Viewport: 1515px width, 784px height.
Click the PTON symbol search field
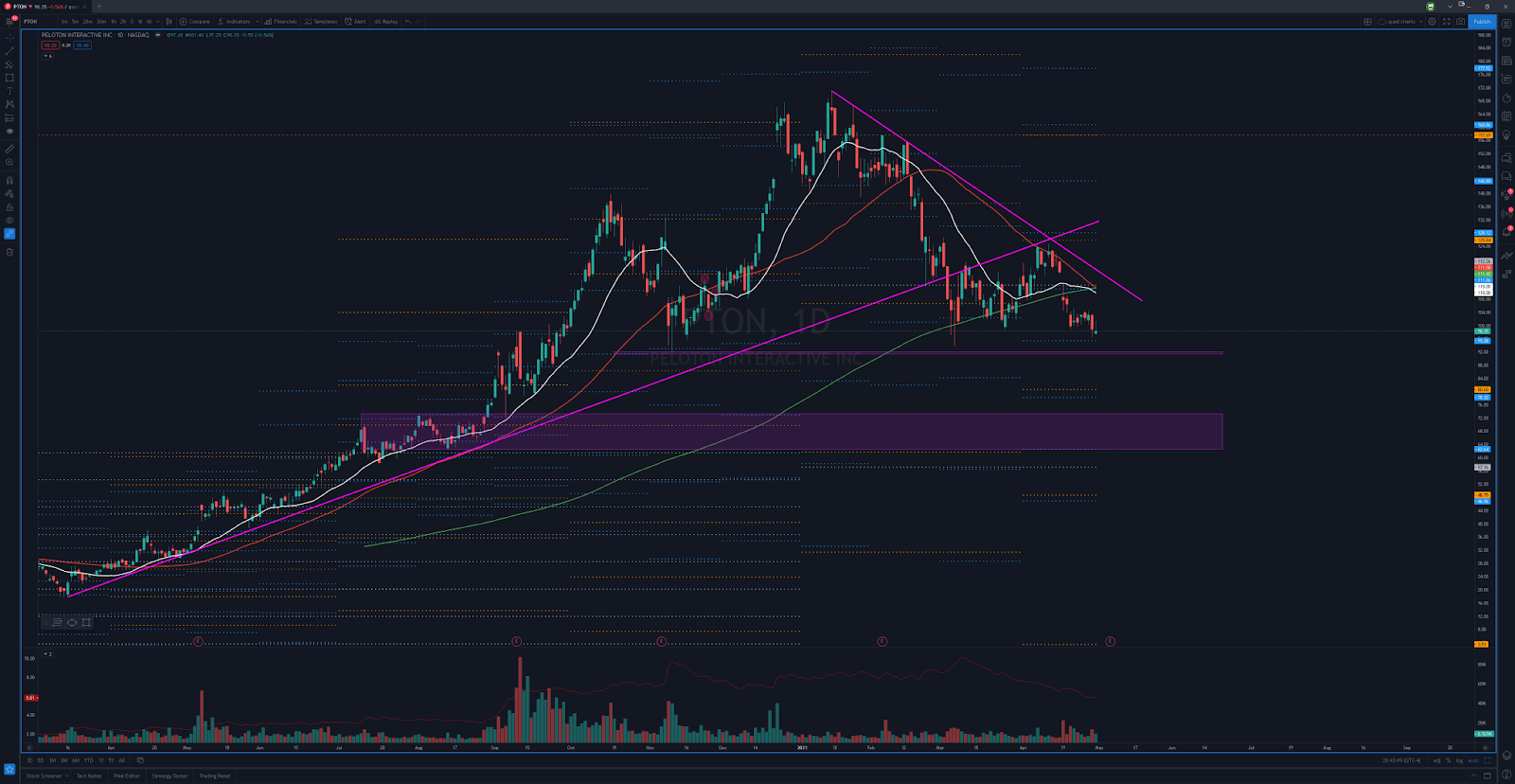[x=38, y=22]
